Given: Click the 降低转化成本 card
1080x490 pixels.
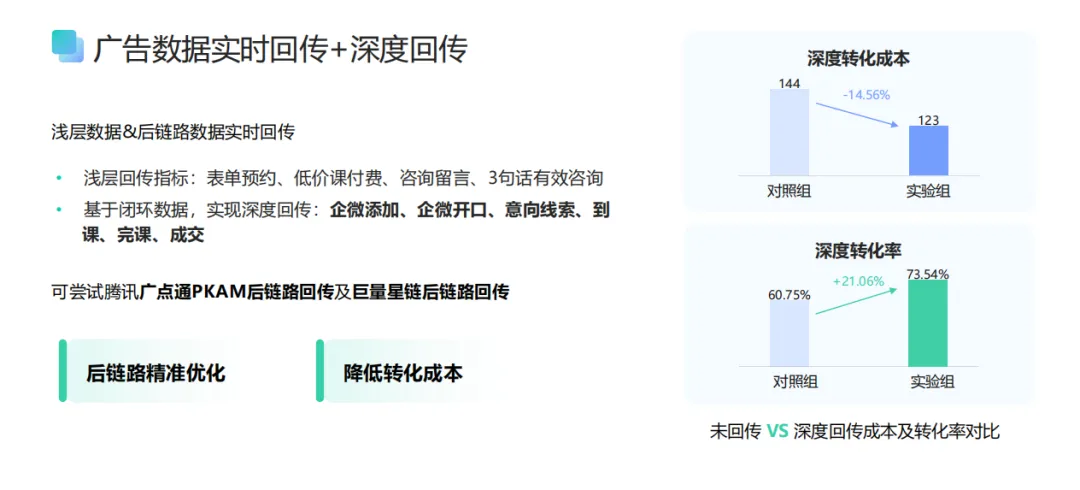Looking at the screenshot, I should [x=412, y=372].
